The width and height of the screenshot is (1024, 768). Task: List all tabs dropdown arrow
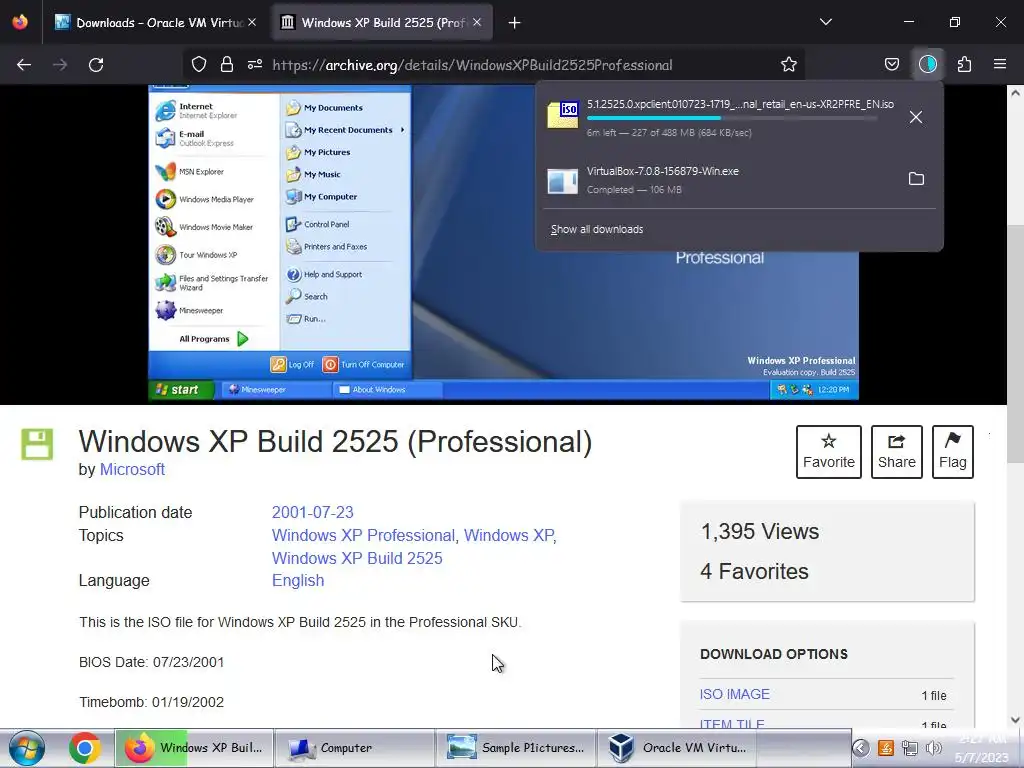[x=825, y=22]
